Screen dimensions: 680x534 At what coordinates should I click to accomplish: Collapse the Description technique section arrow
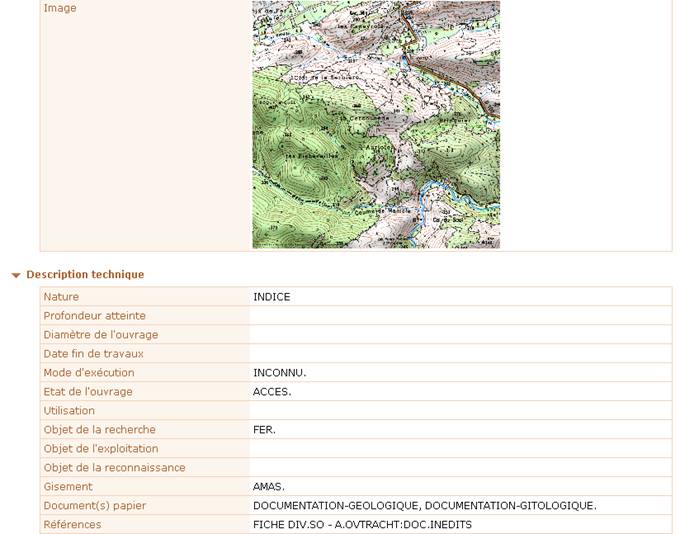(x=16, y=275)
